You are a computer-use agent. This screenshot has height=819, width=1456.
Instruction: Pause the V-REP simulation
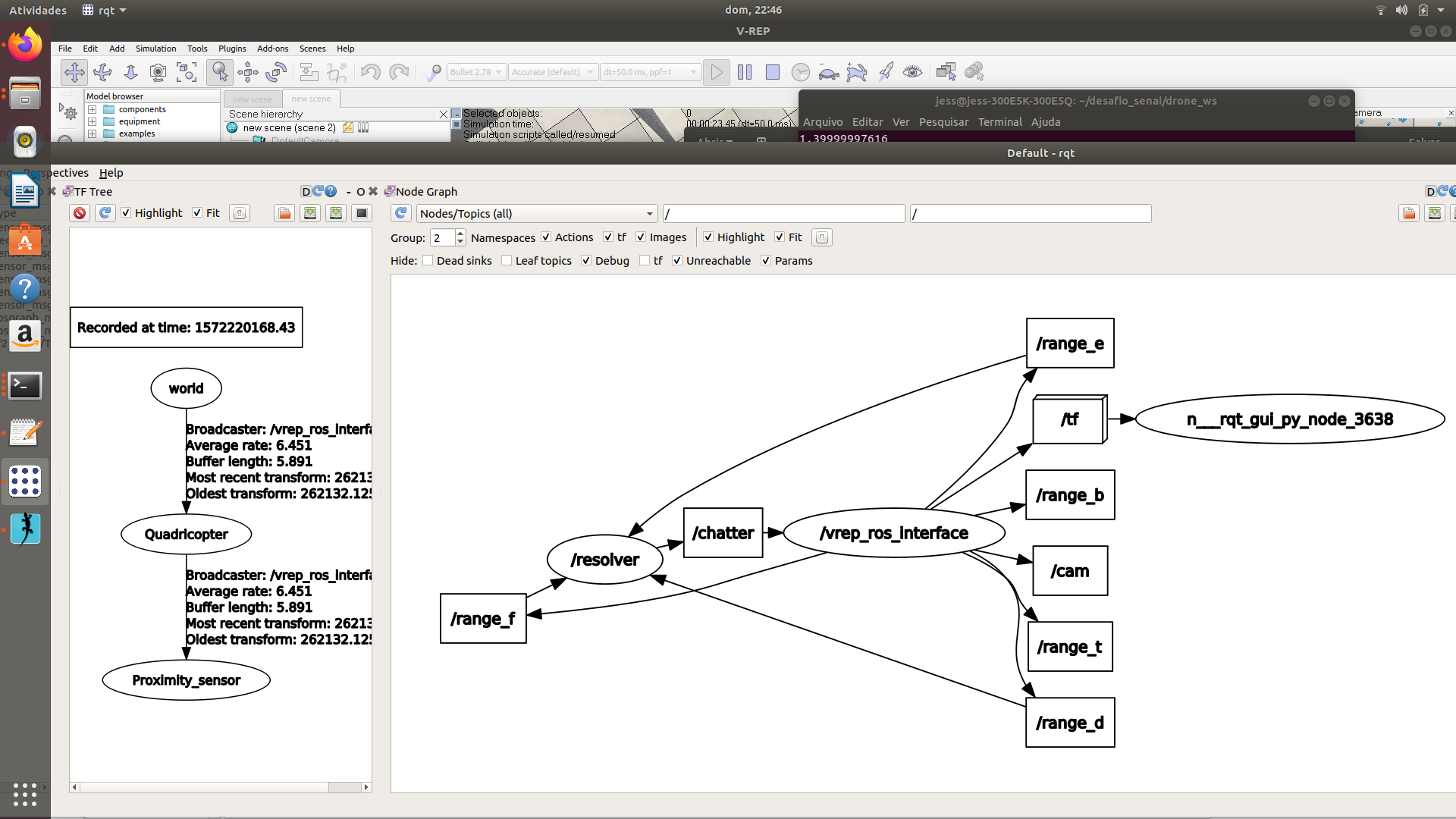click(x=745, y=72)
